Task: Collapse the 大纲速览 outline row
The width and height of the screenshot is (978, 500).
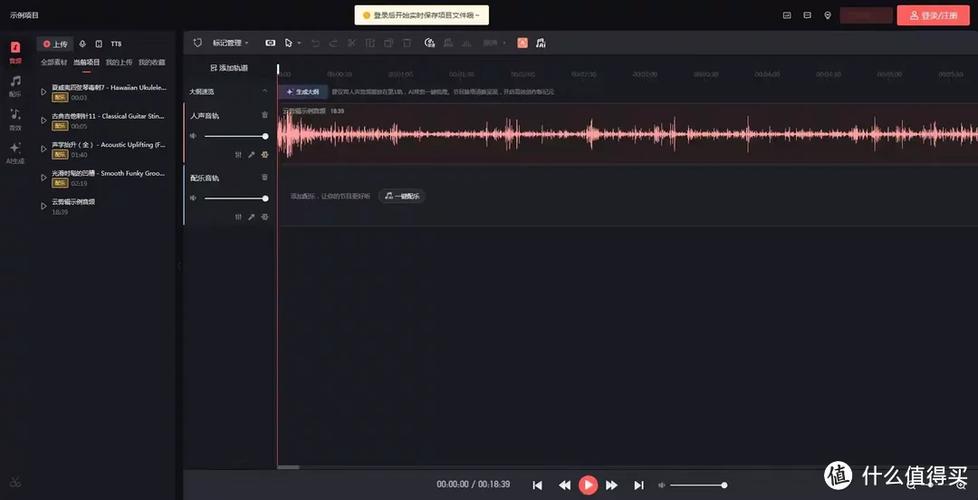Action: tap(264, 91)
